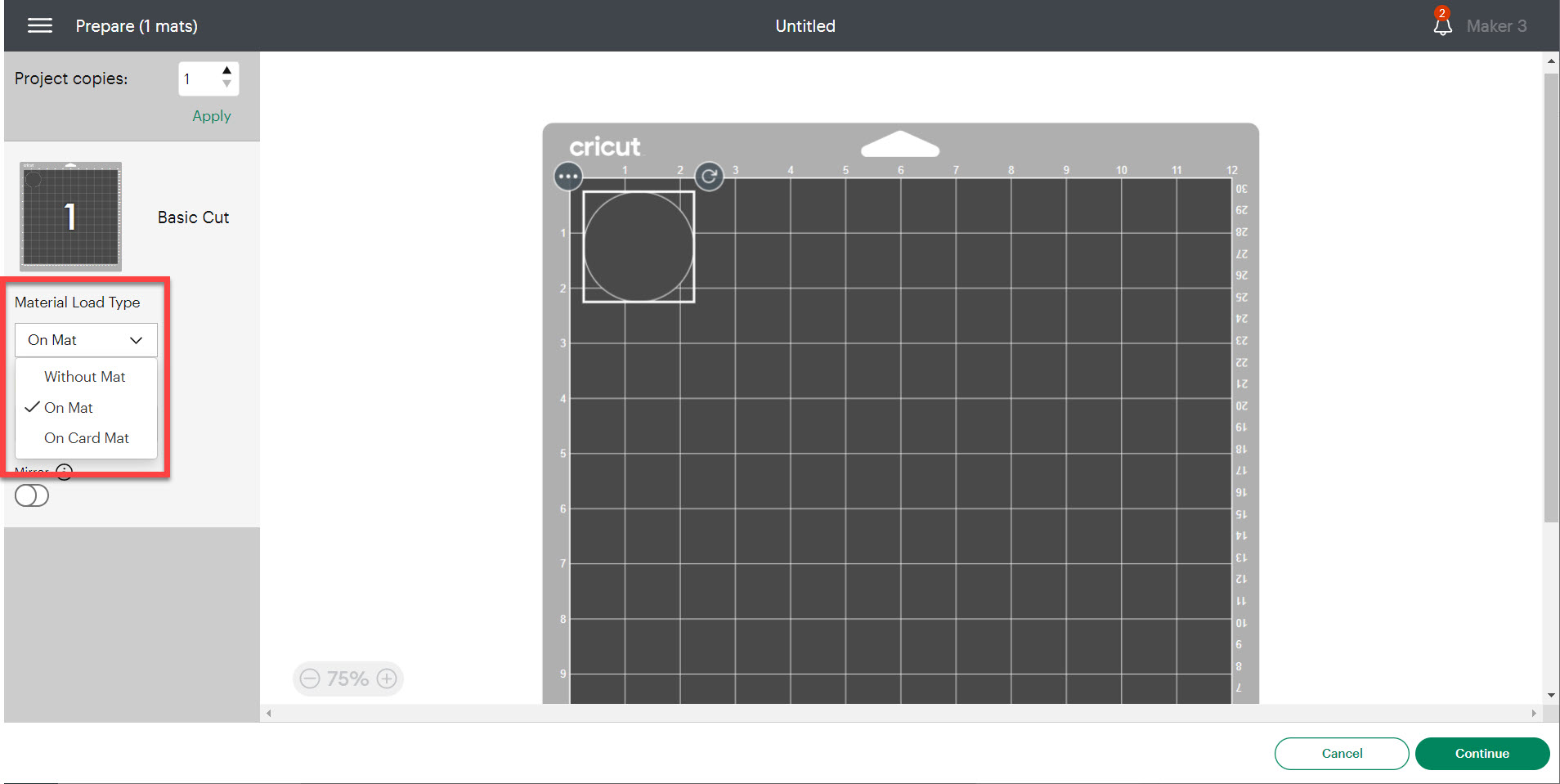Image resolution: width=1560 pixels, height=784 pixels.
Task: Select the mat 1 thumbnail
Action: [69, 216]
